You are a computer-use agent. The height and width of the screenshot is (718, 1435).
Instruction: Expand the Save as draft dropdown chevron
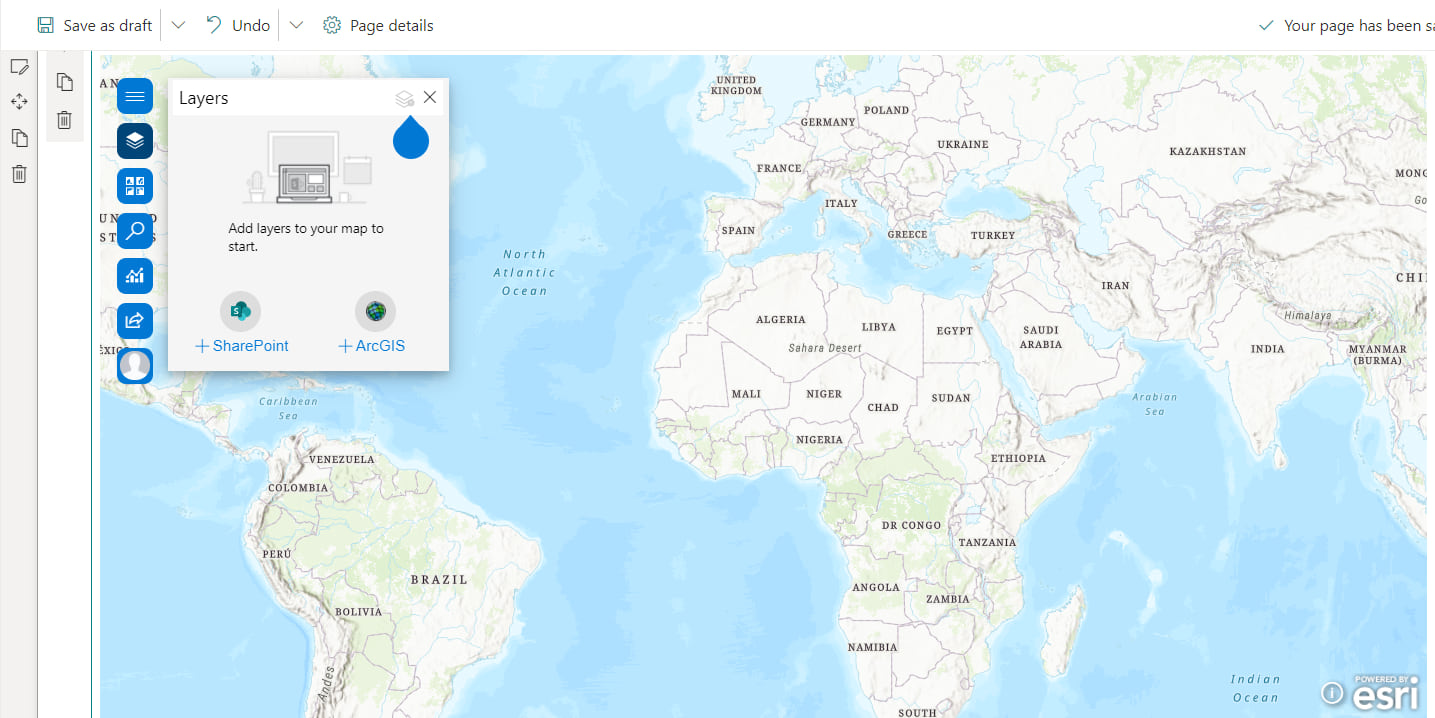[x=177, y=25]
